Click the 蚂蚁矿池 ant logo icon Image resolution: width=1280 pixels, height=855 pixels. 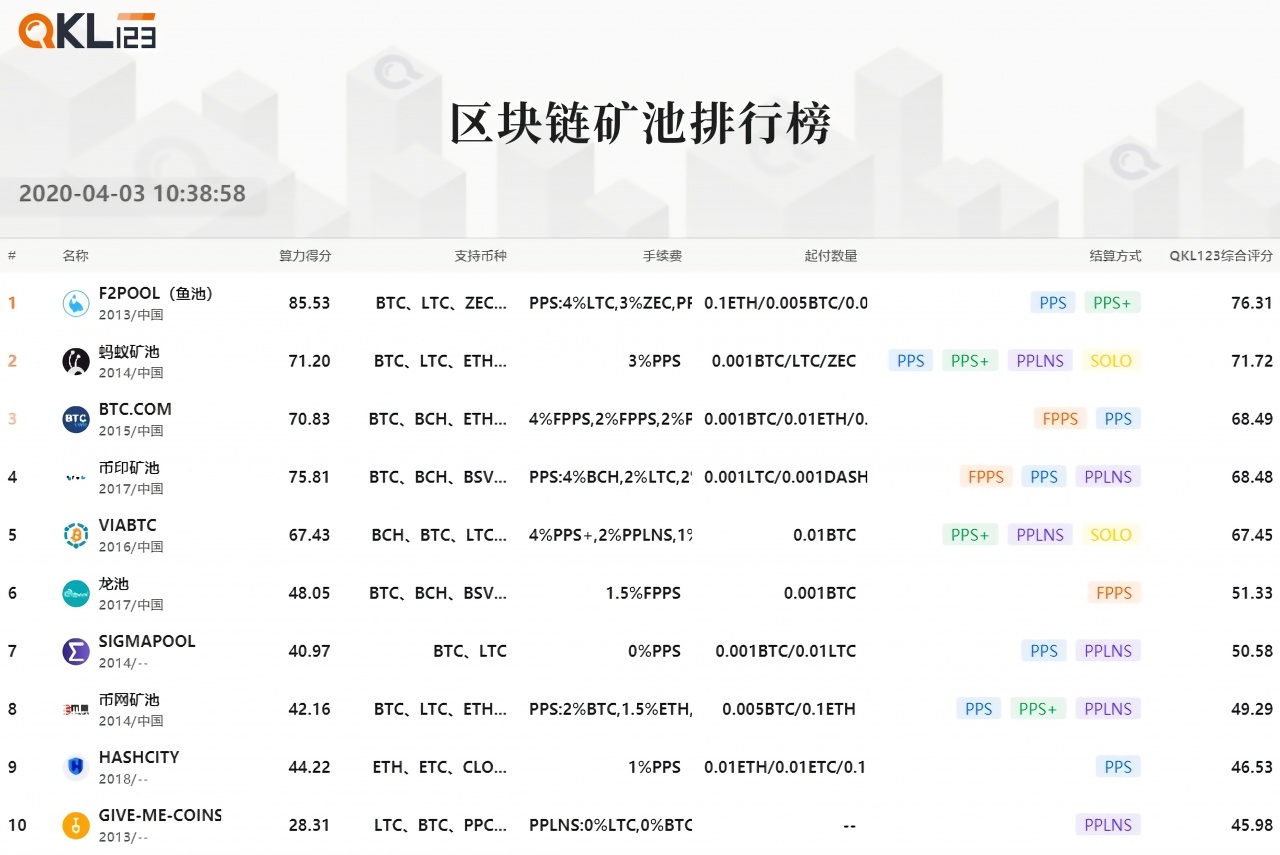76,361
